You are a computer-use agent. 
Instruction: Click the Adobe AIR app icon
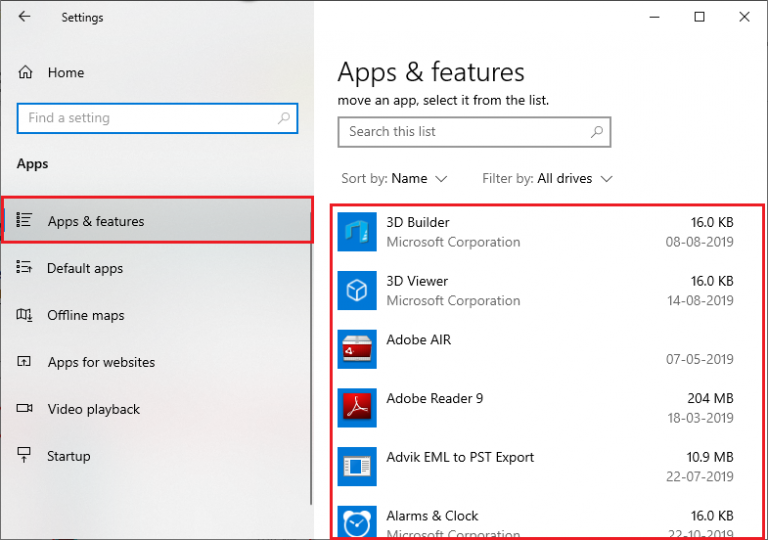[357, 349]
